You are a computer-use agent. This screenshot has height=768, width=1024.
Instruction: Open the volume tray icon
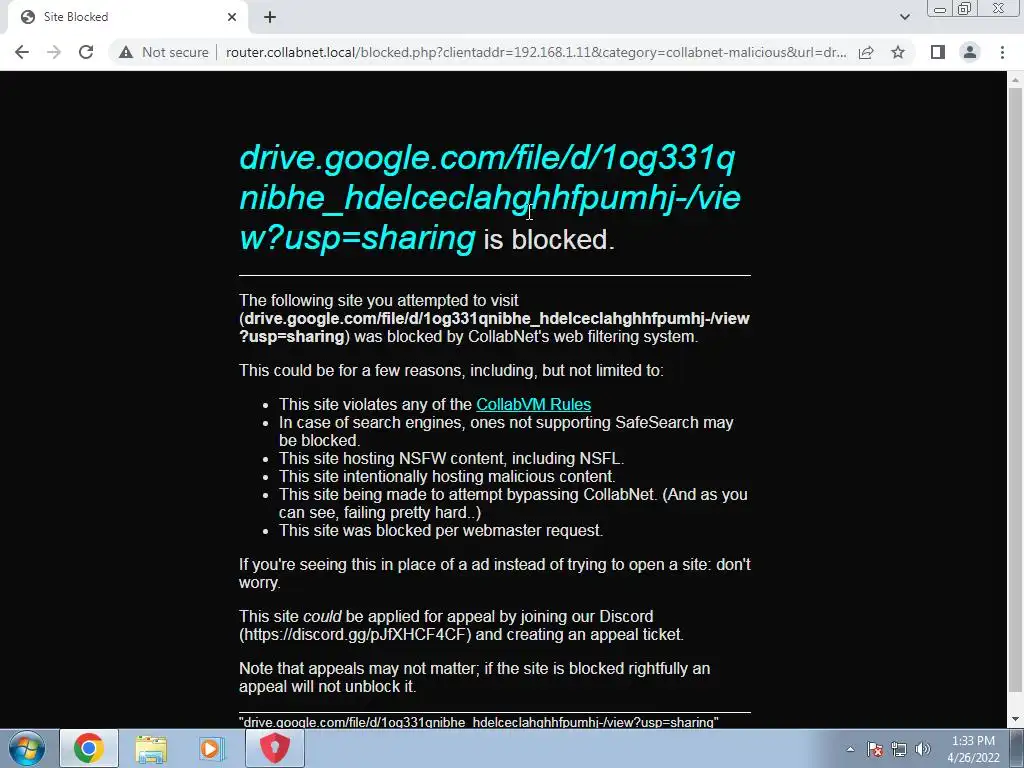923,749
